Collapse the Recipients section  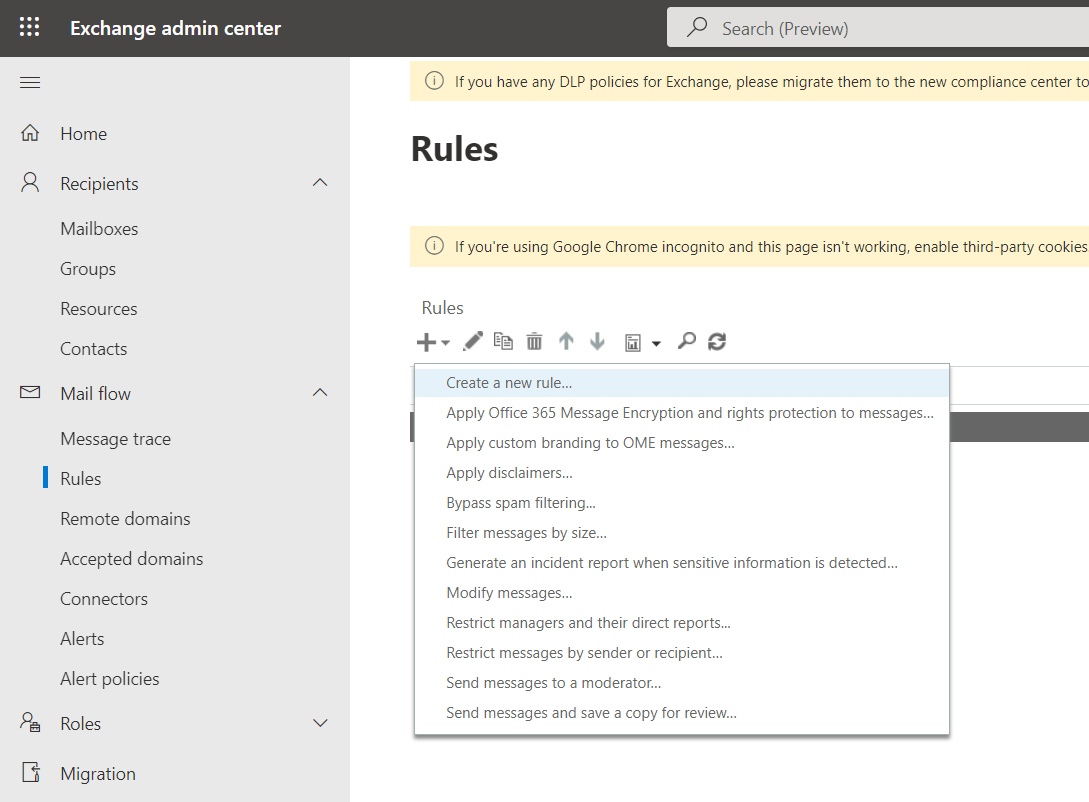(319, 183)
